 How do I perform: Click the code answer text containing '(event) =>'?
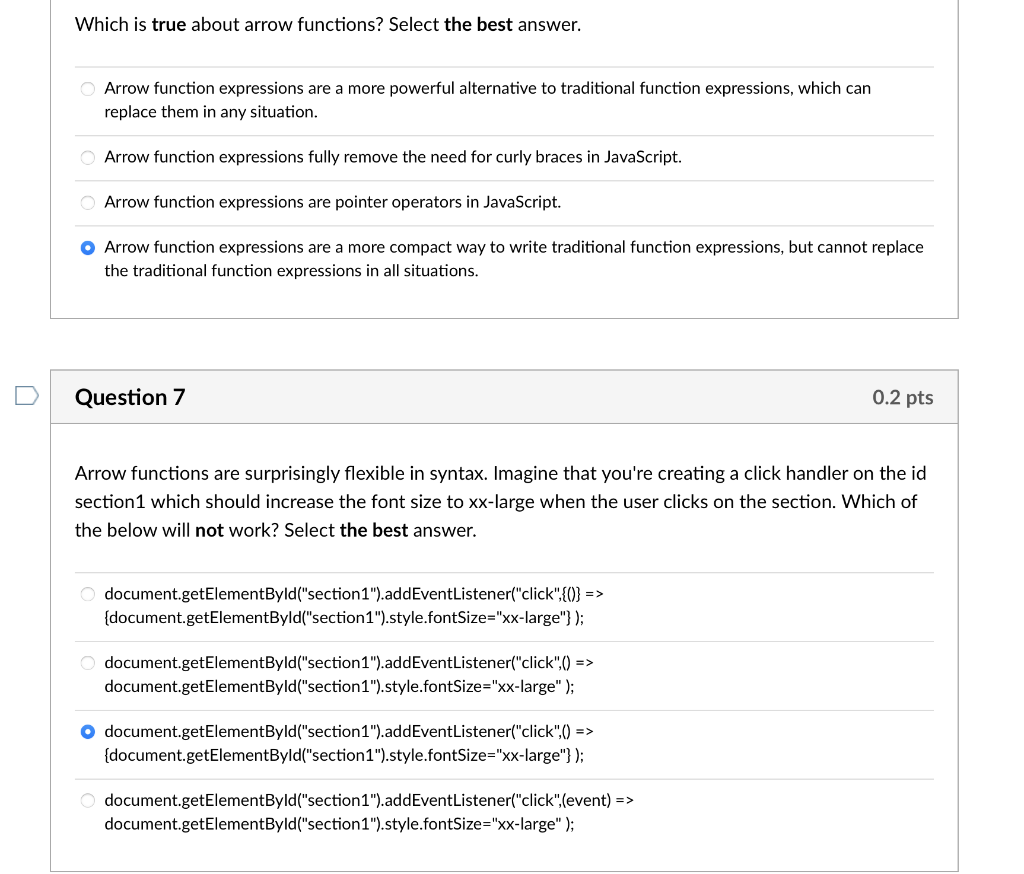369,812
